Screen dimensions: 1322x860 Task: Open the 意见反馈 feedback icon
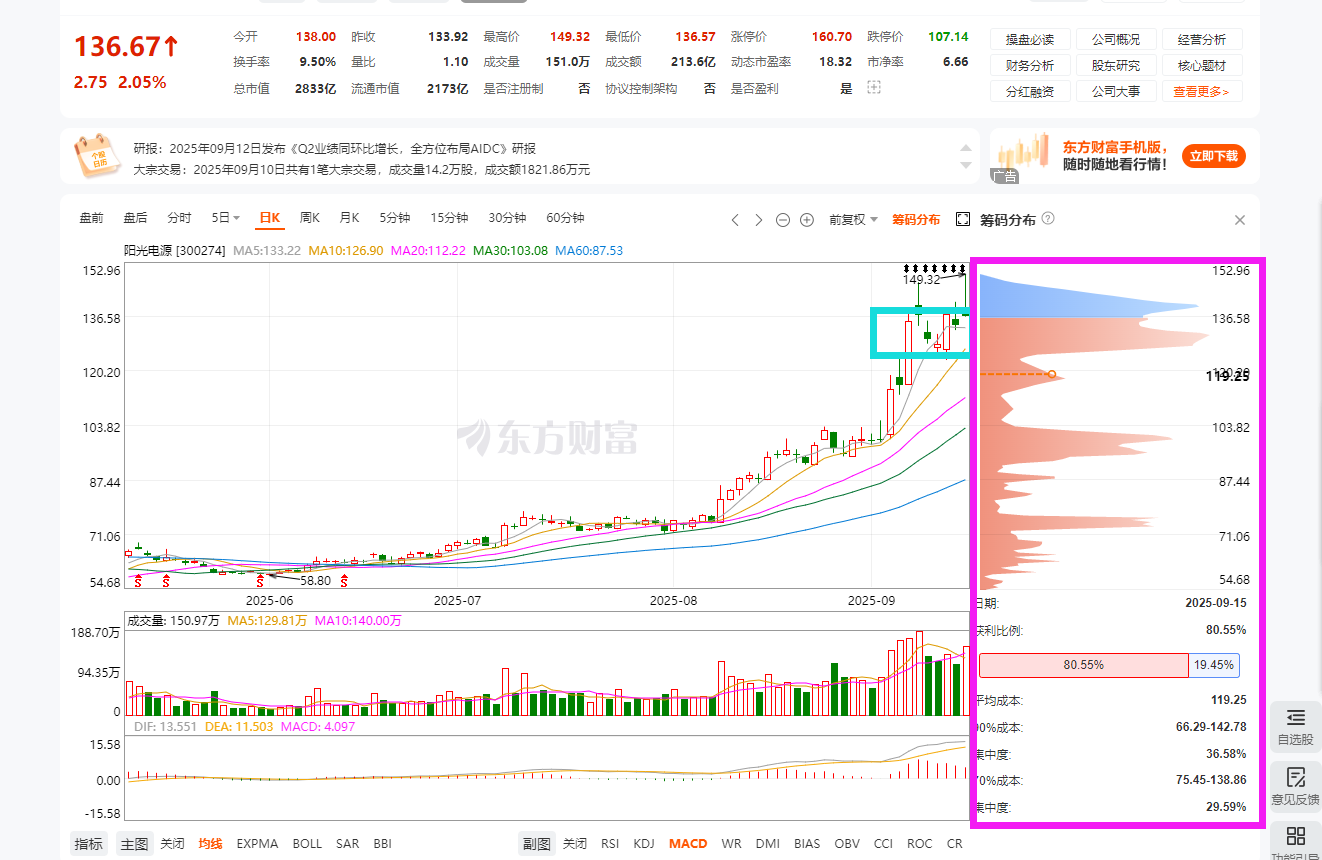coord(1296,787)
